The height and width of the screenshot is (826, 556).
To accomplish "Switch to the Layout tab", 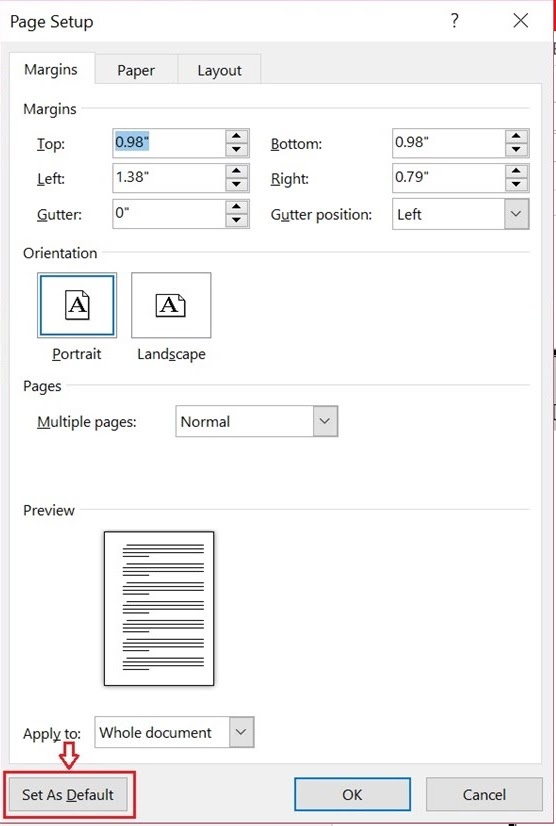I will pyautogui.click(x=219, y=70).
